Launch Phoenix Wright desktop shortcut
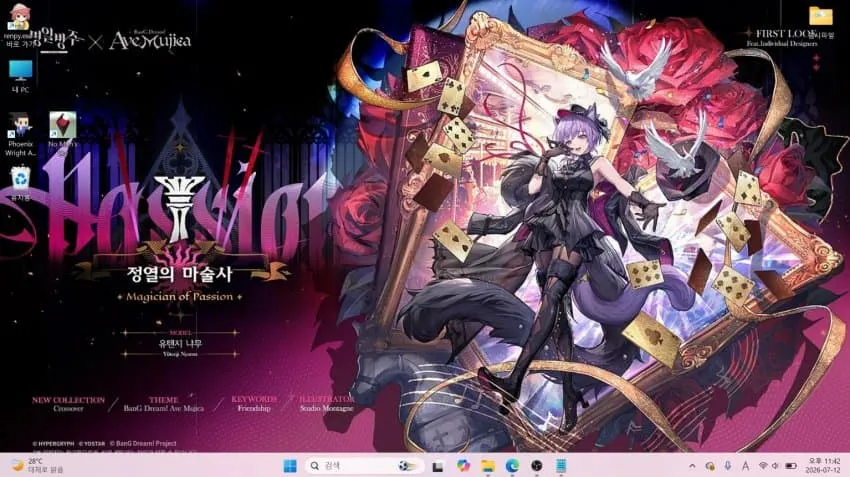850x477 pixels. [20, 134]
